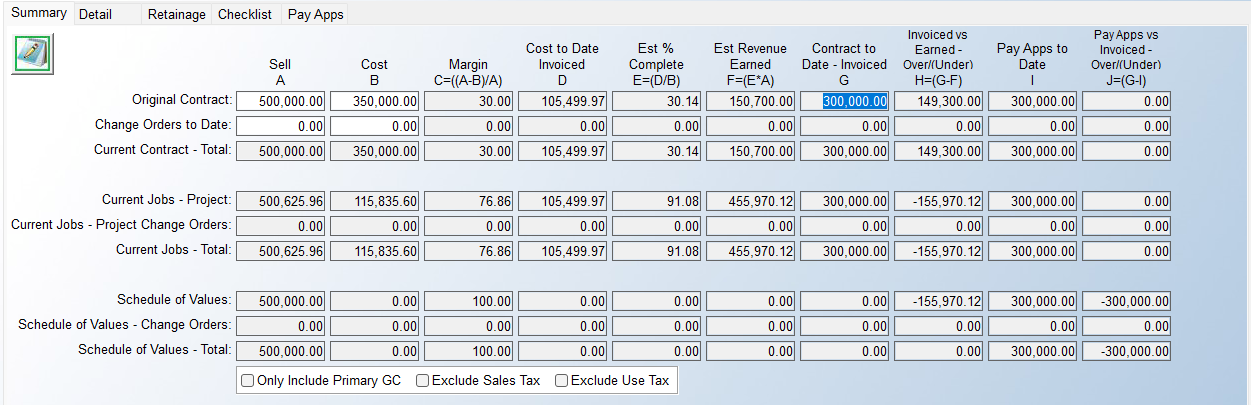Click the Change Orders to Date Cost field
Screen dimensions: 1251x405
point(375,126)
